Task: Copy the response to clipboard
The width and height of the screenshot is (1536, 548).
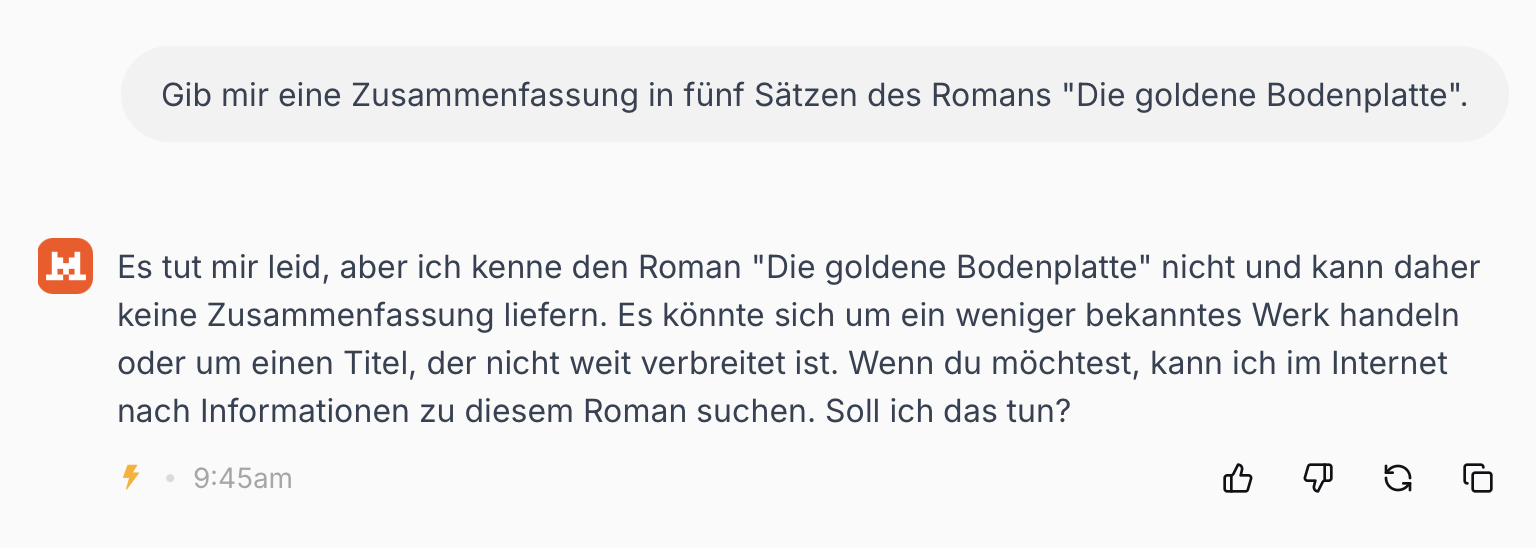Action: (1477, 479)
